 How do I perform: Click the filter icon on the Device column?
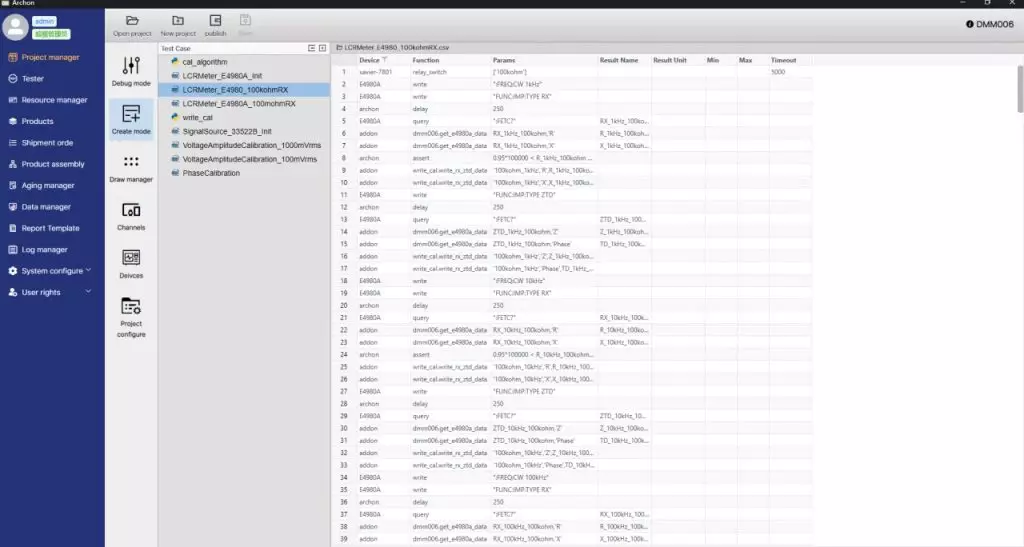[x=384, y=60]
